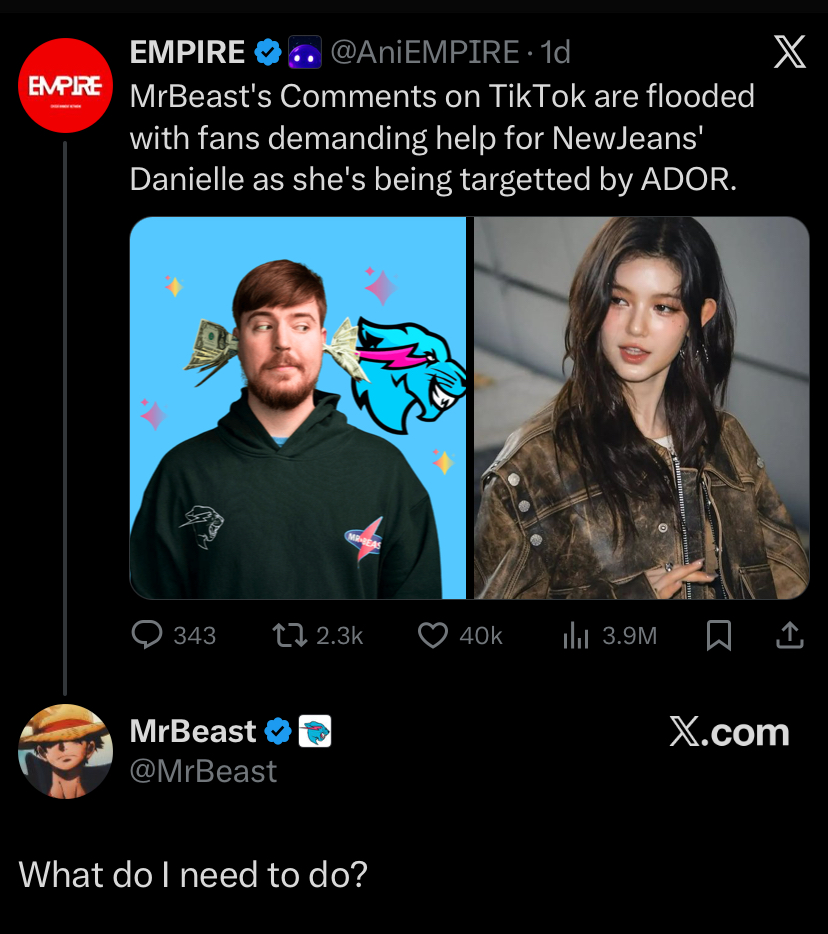Open the tweet view analytics icon

pyautogui.click(x=576, y=635)
